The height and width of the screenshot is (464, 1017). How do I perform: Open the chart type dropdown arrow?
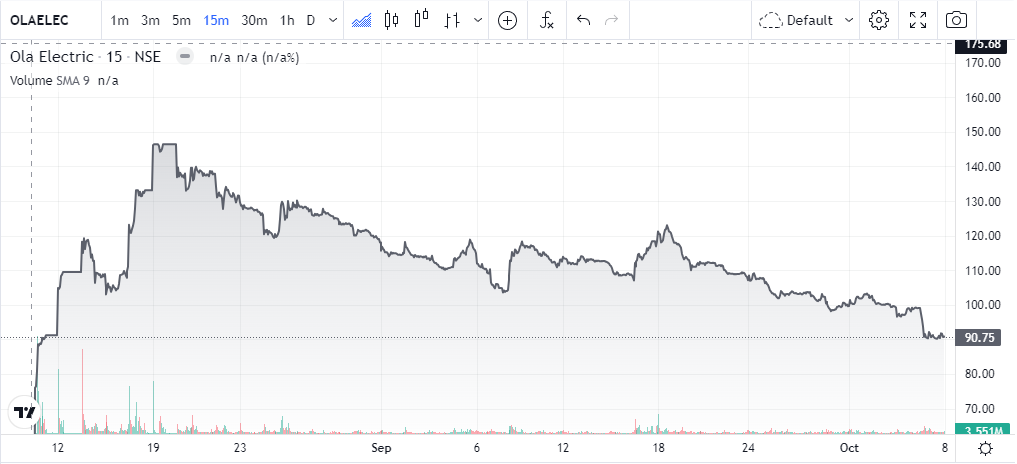pos(477,20)
